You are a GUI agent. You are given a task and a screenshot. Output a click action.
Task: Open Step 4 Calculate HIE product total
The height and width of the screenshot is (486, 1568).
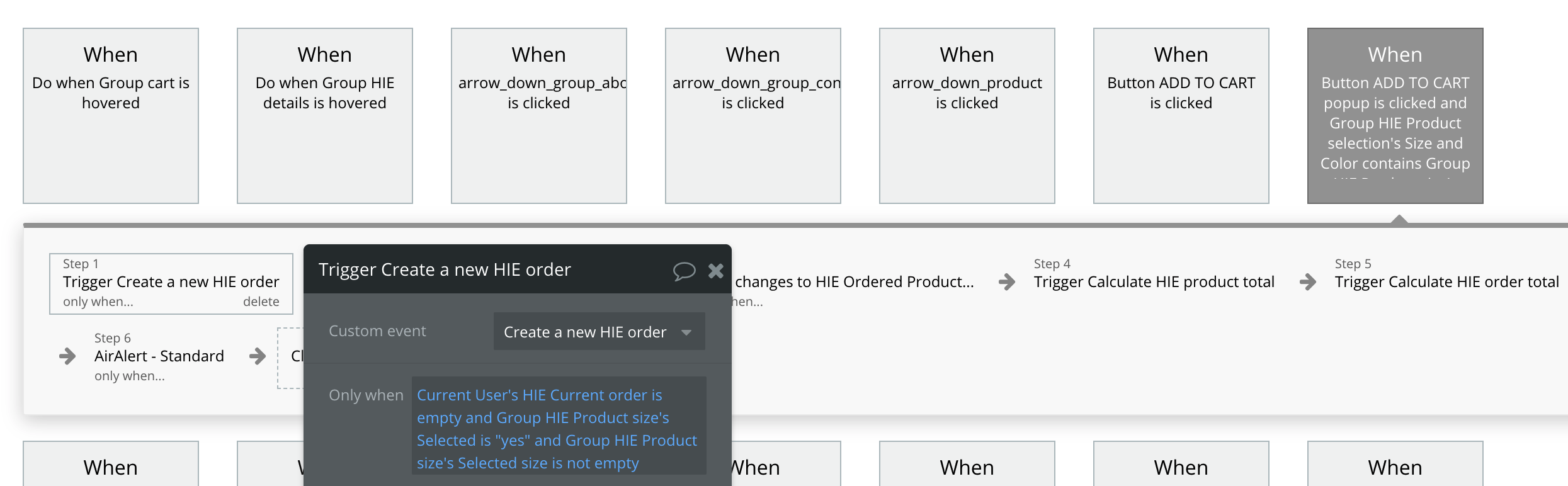1154,281
